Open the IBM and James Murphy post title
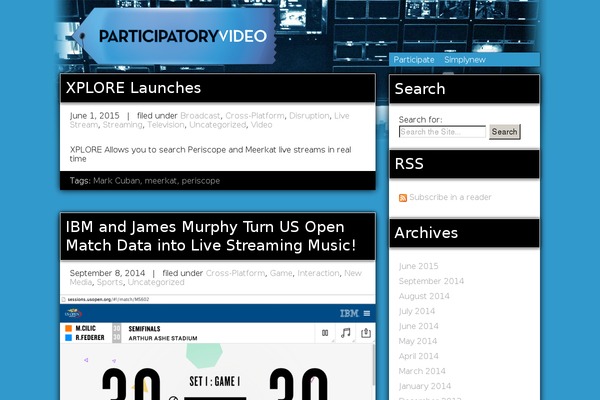600x400 pixels. (211, 236)
